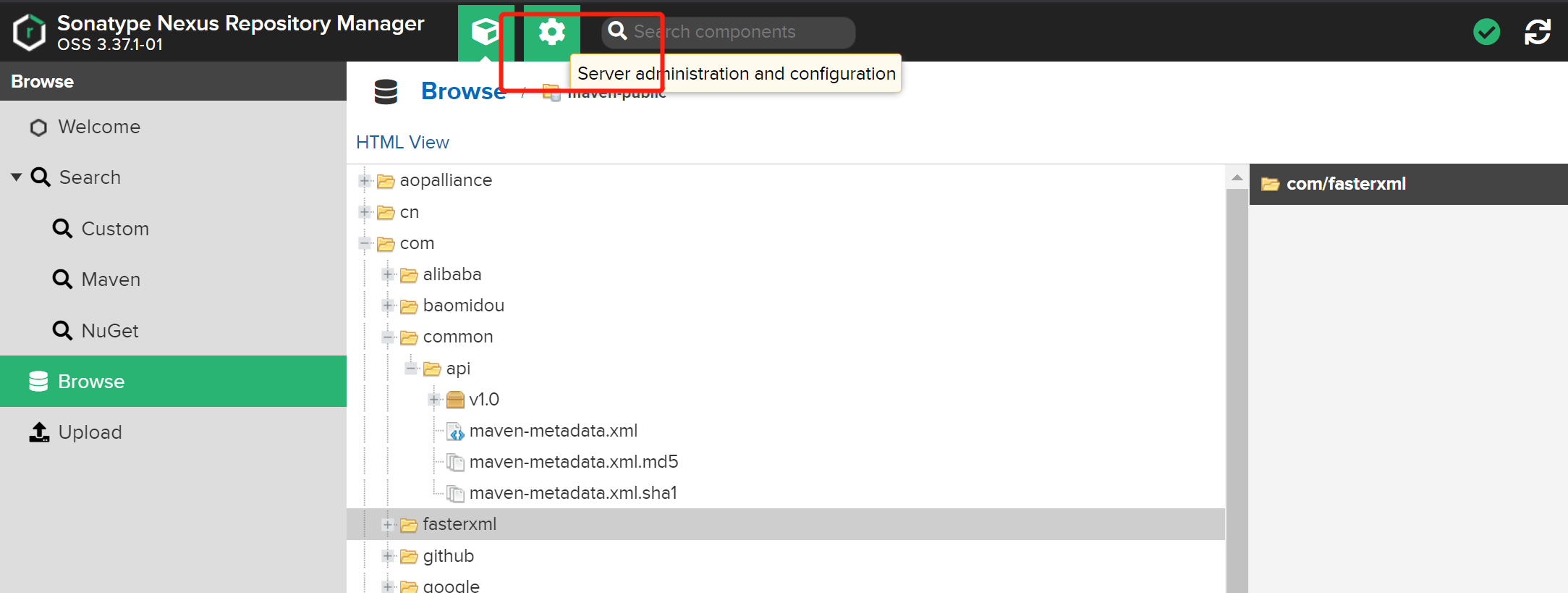Click the github folder icon
This screenshot has height=593, width=1568.
coord(409,557)
